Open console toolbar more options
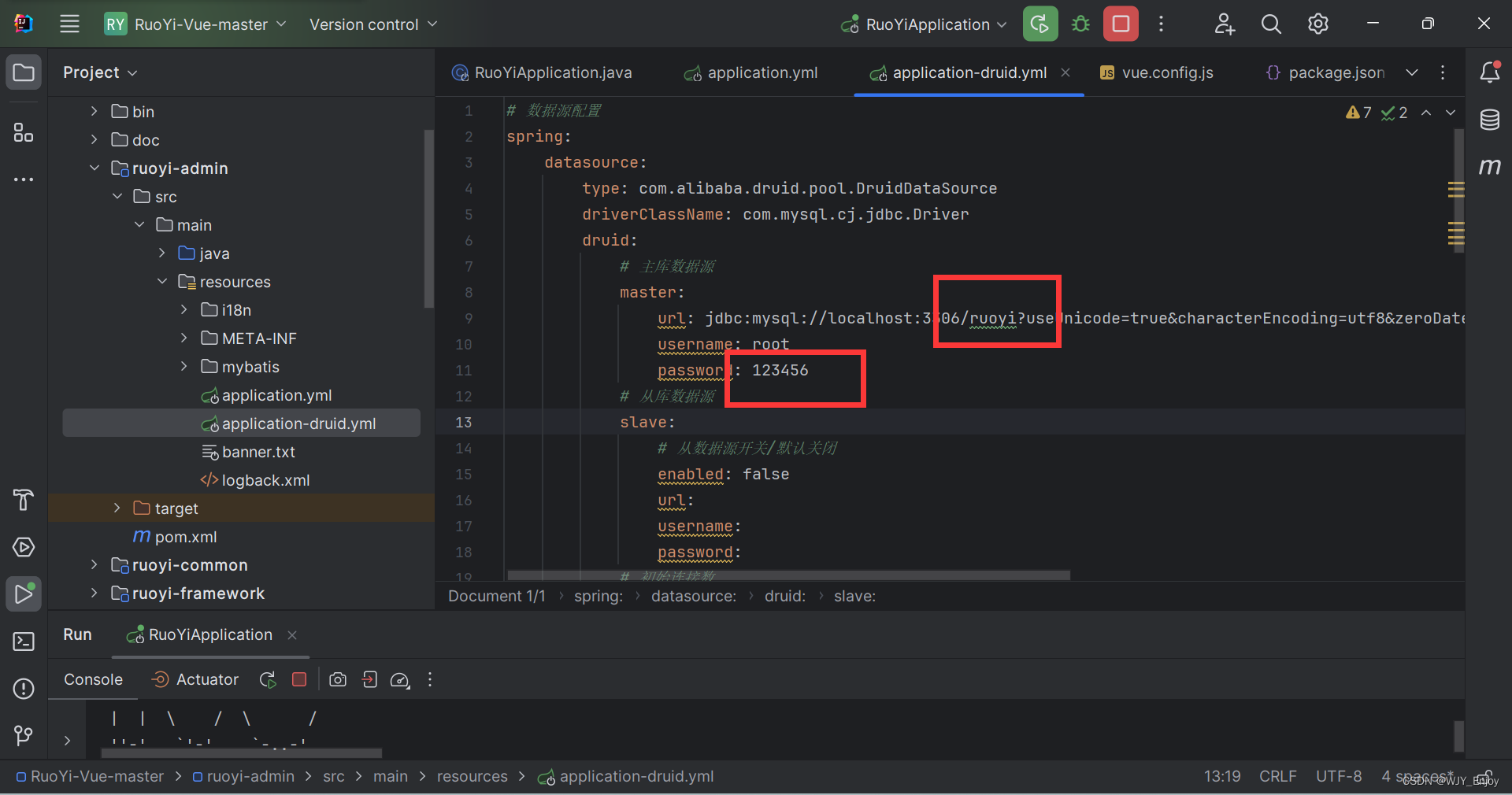 coord(430,679)
